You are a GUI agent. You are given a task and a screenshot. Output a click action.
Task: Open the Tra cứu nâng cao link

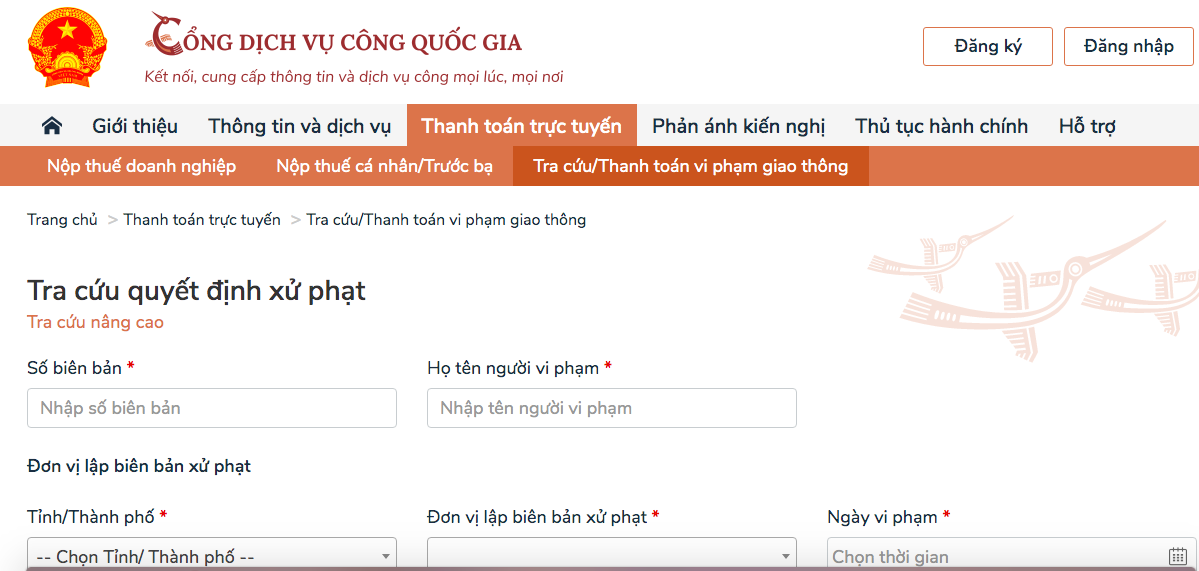click(96, 323)
